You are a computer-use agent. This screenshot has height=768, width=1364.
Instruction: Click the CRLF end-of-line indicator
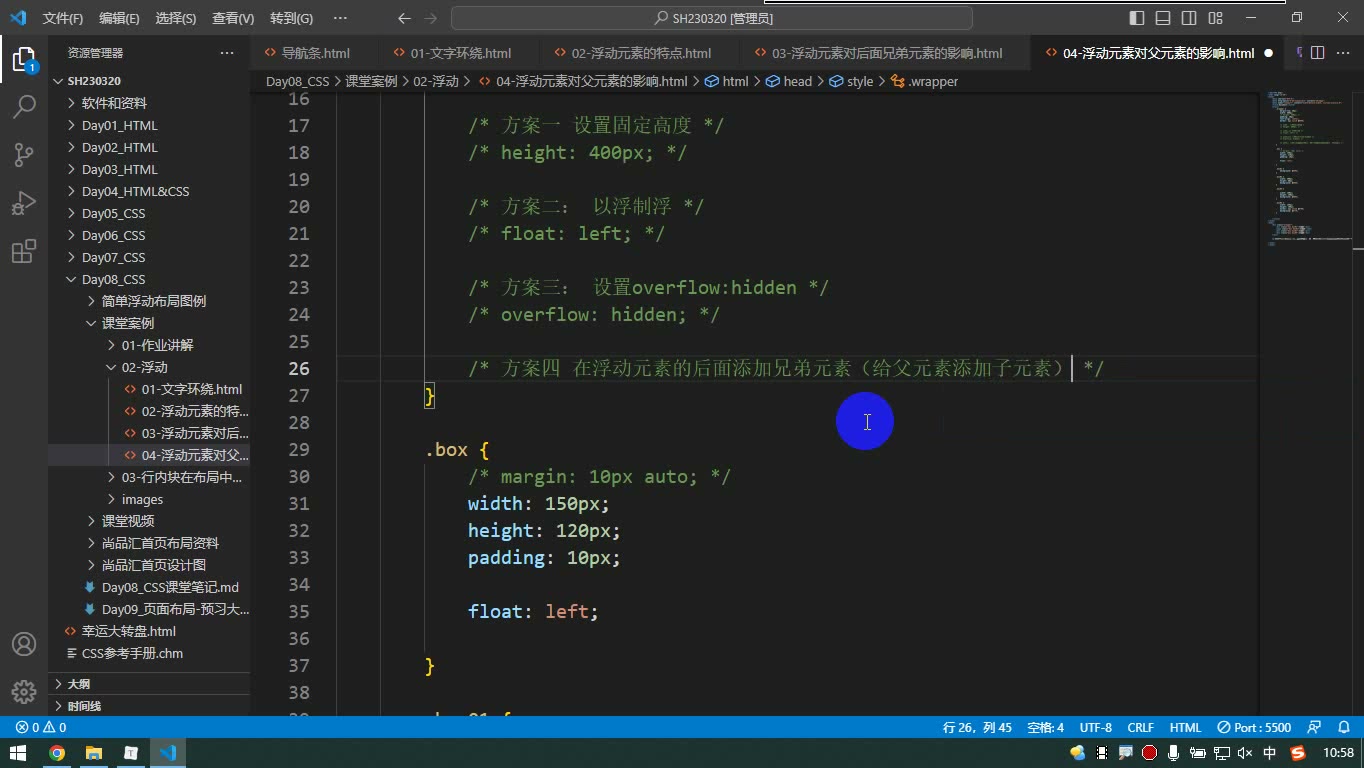1140,728
